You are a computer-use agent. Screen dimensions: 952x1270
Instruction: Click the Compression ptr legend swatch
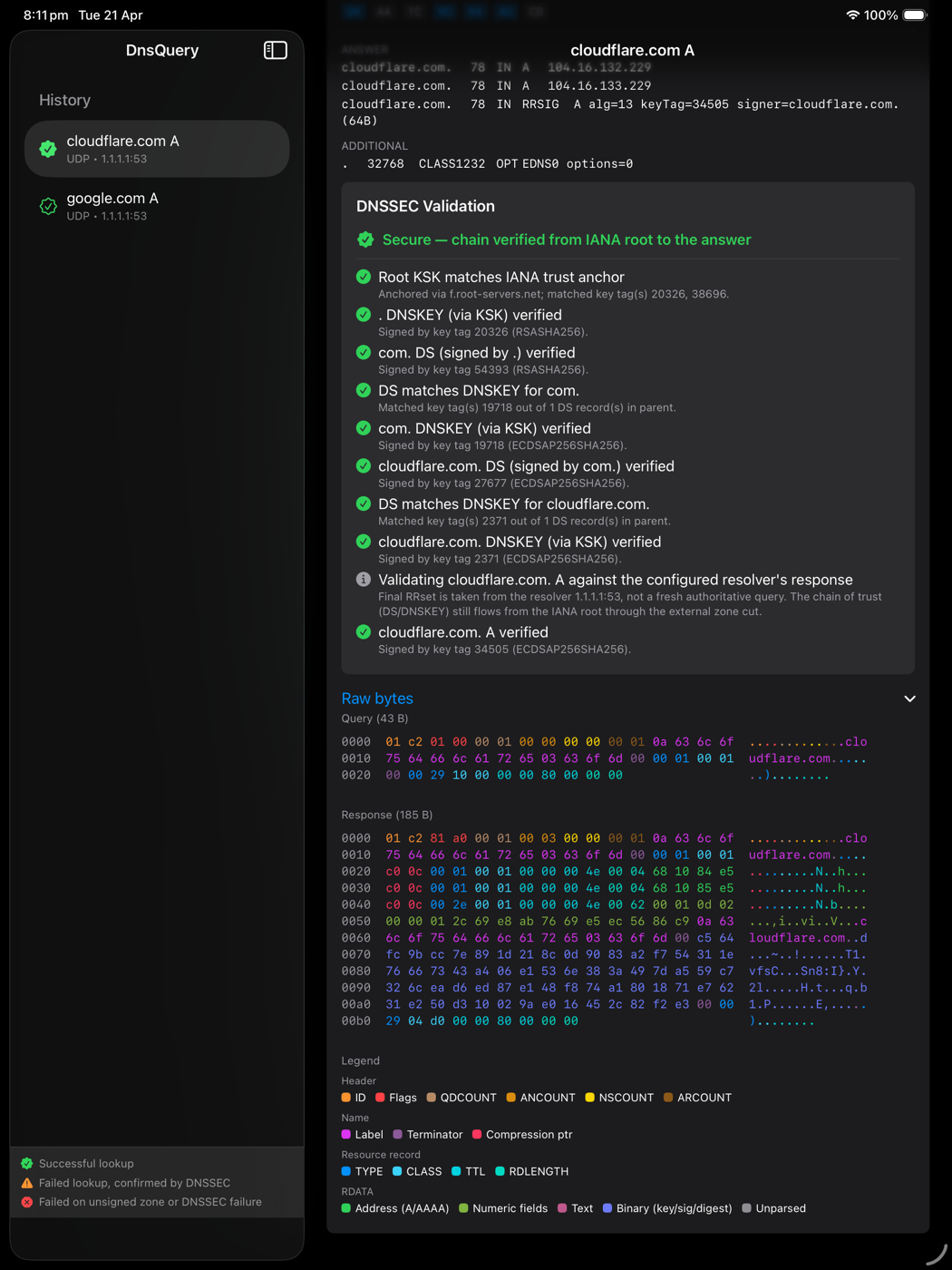coord(477,1135)
